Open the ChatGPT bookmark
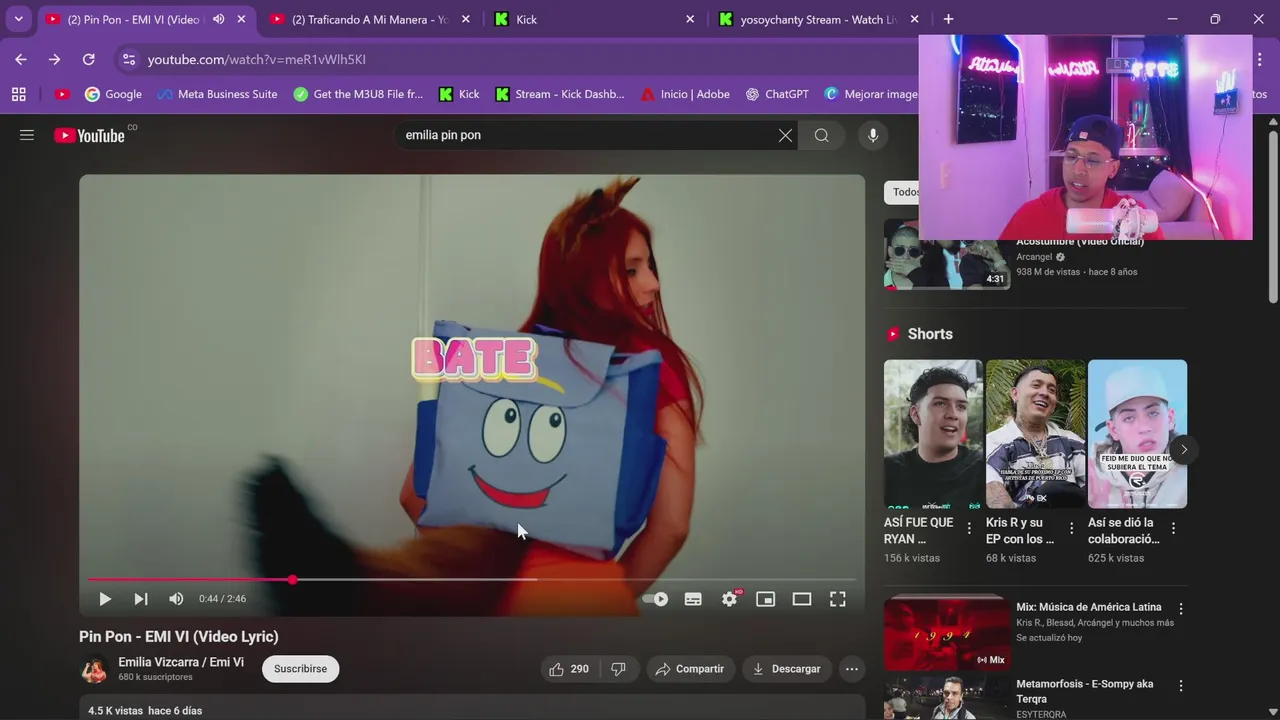 tap(777, 94)
